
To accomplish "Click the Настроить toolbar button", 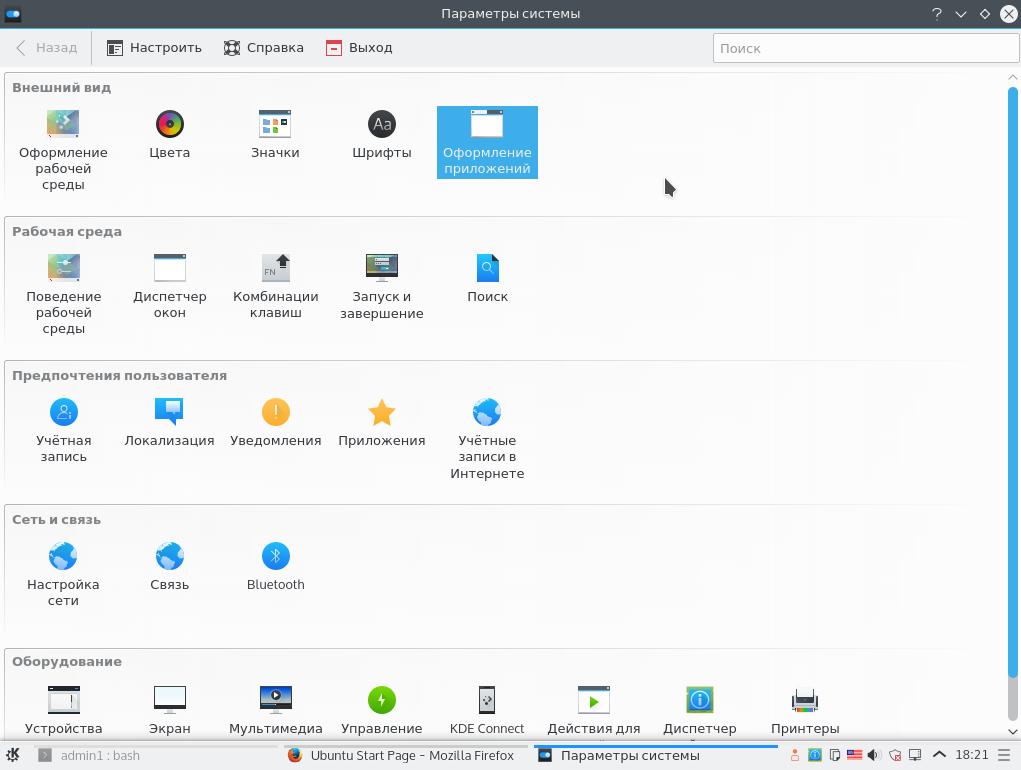I will 155,47.
